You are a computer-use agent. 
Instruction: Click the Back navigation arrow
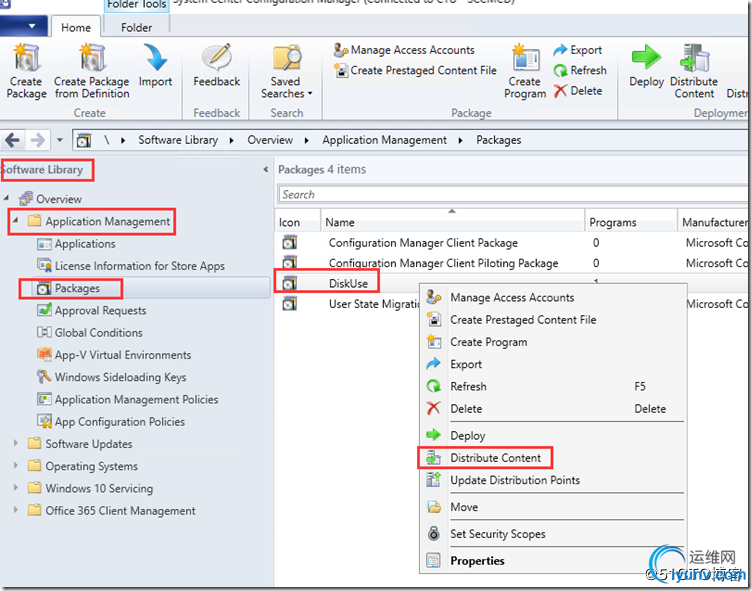point(12,140)
